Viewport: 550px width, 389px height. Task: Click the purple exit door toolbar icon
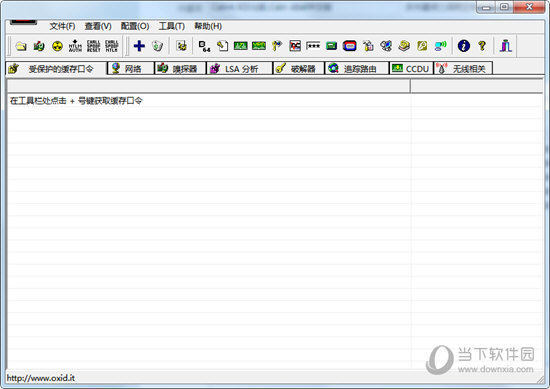tap(505, 46)
